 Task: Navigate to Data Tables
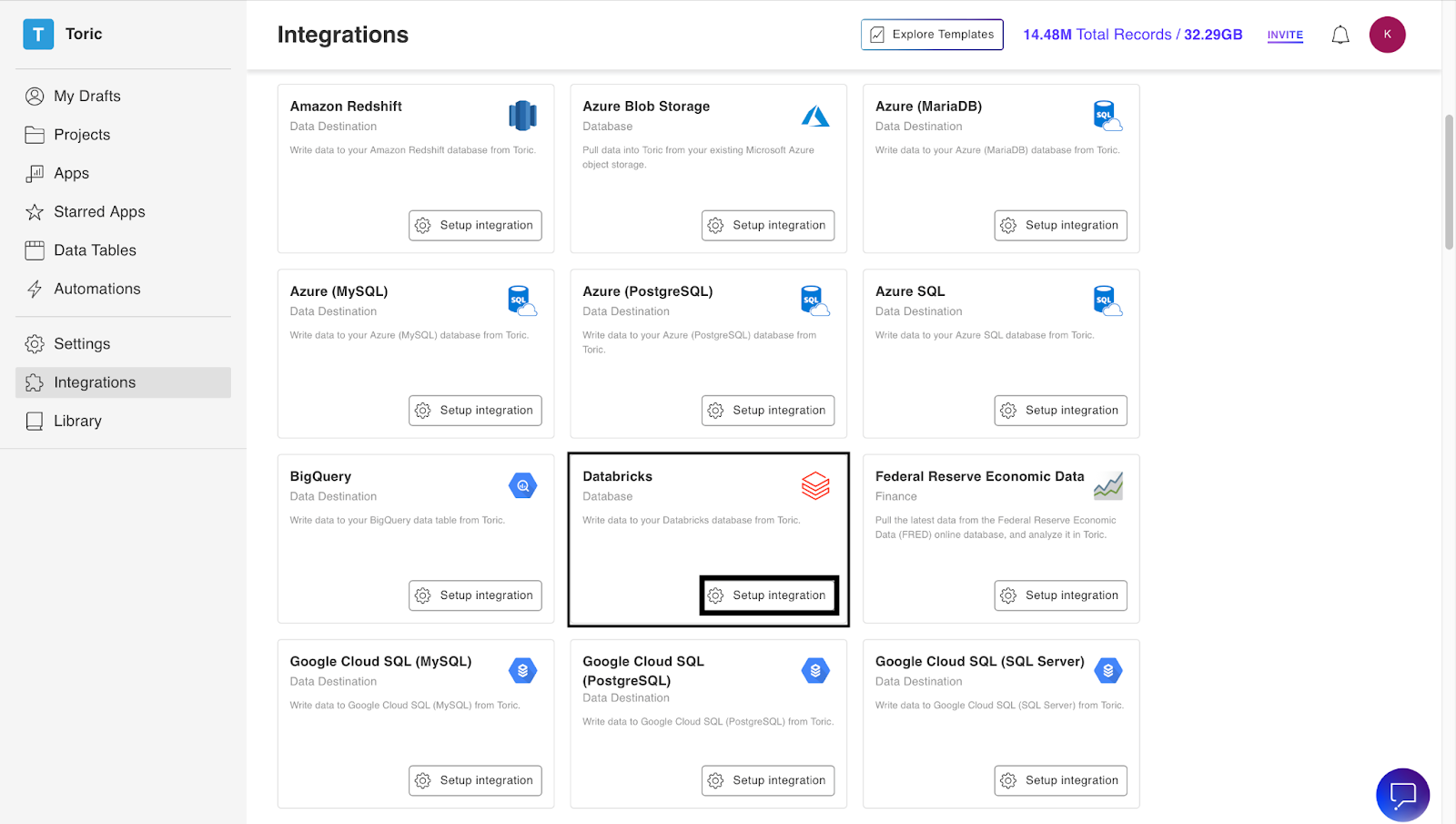123,250
